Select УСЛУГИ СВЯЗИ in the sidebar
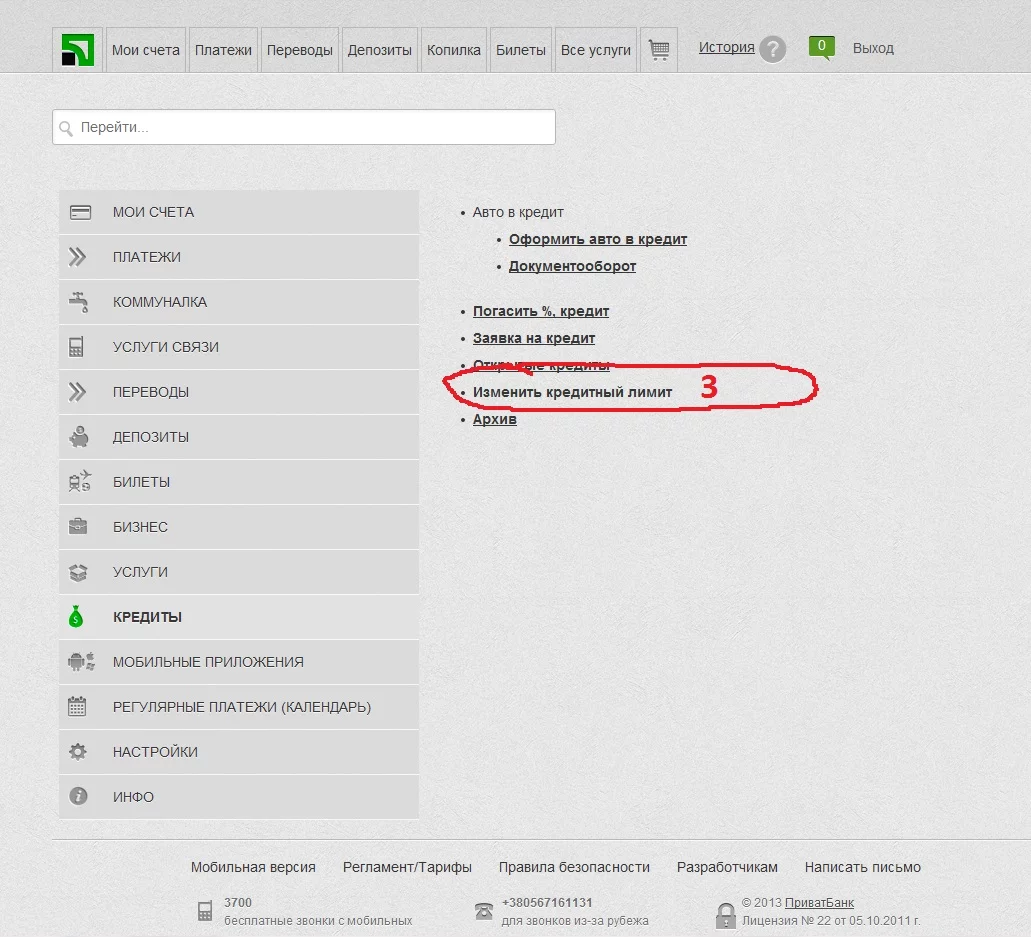 point(239,347)
